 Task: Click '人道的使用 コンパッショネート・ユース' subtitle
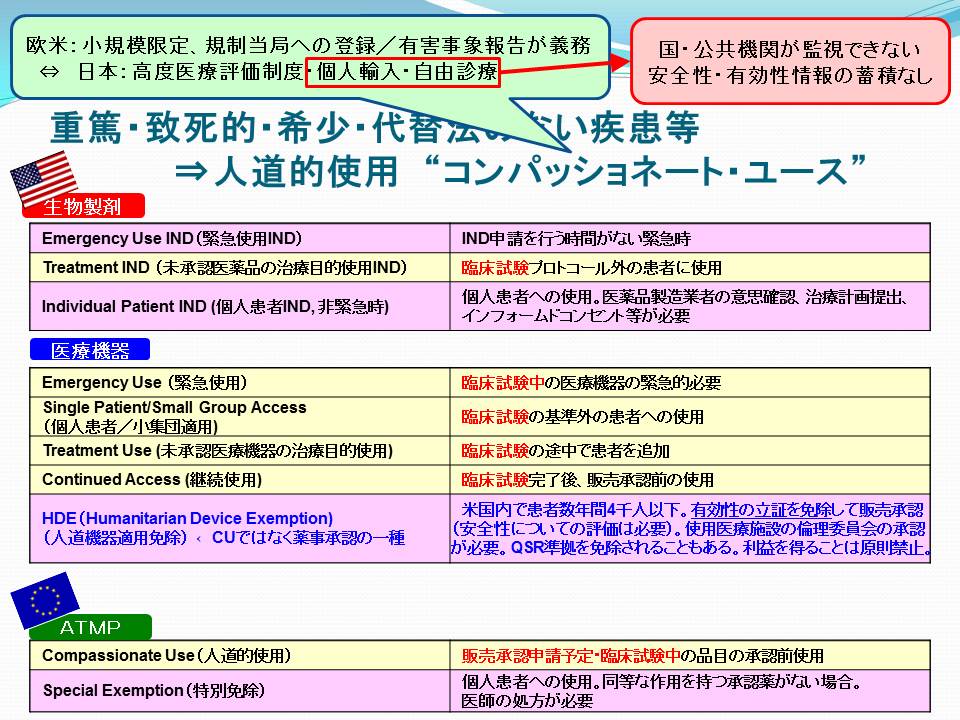tap(520, 171)
